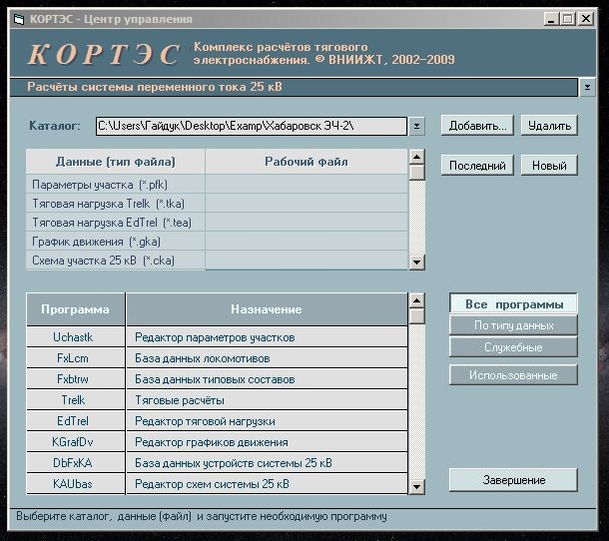Expand the Каталог path dropdown arrow
Image resolution: width=609 pixels, height=541 pixels.
416,126
